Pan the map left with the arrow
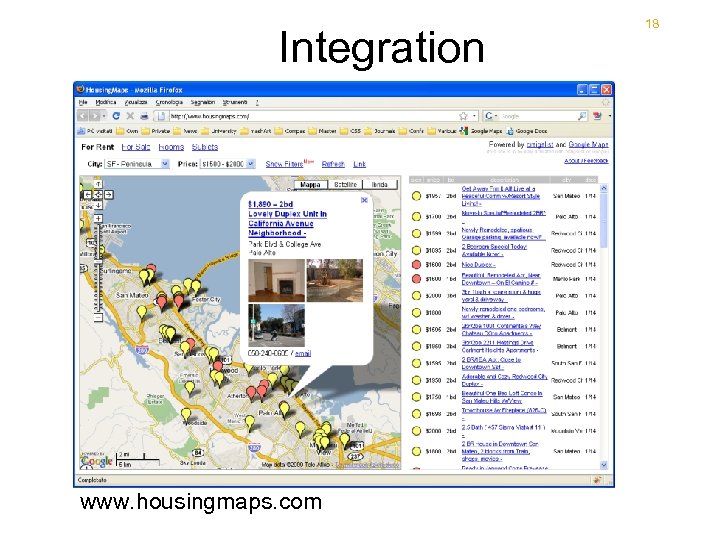This screenshot has height=540, width=720. click(x=88, y=195)
